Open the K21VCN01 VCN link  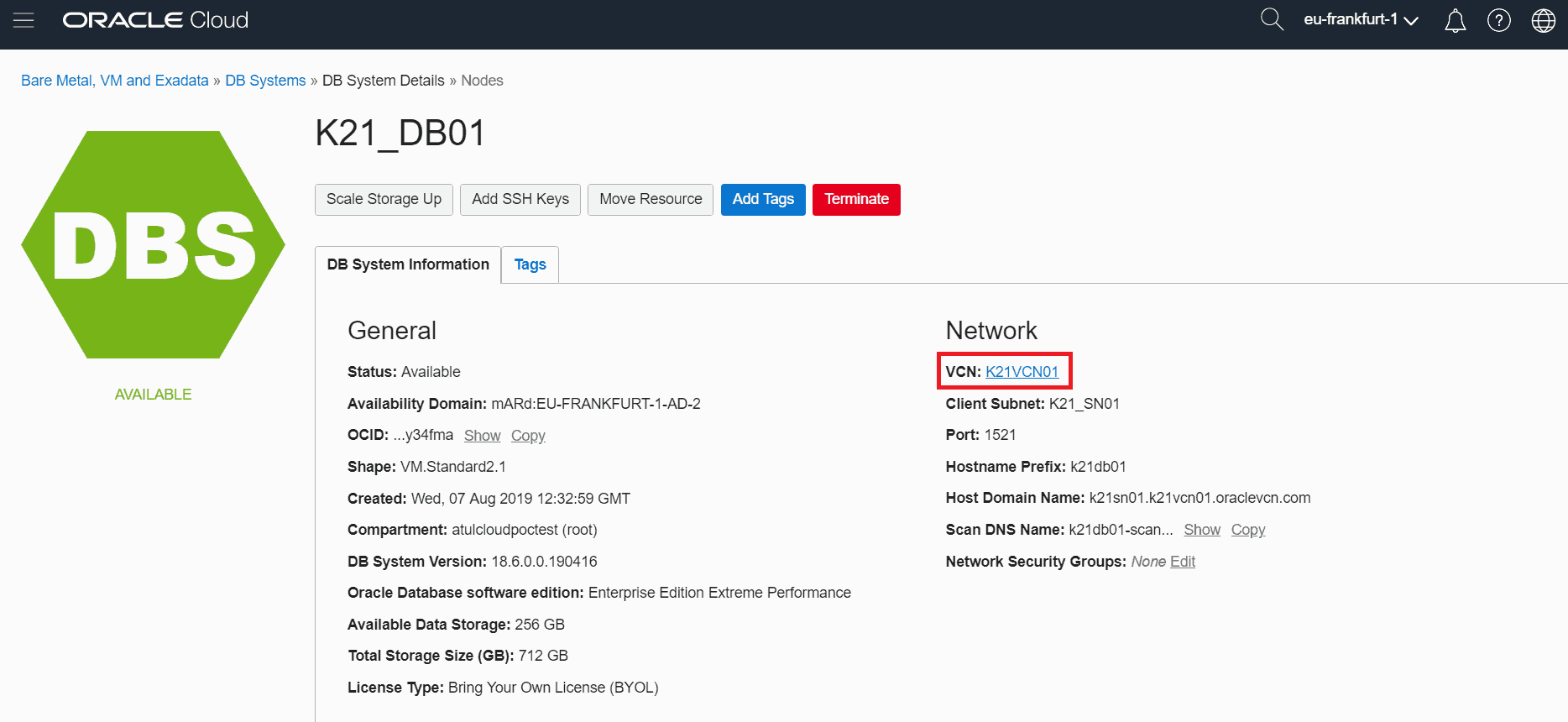[1022, 372]
